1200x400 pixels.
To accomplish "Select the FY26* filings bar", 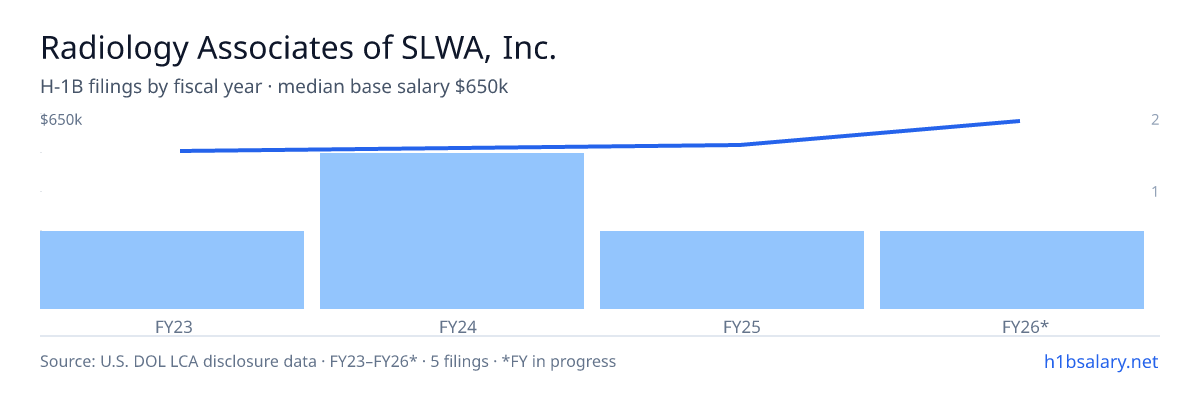I will [x=1012, y=270].
